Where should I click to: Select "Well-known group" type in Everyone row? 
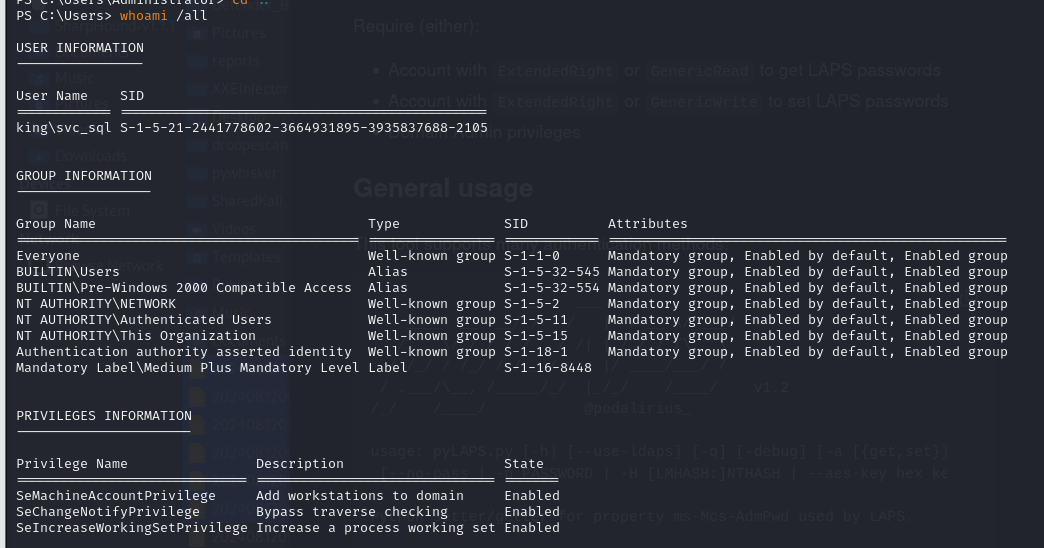(x=432, y=256)
